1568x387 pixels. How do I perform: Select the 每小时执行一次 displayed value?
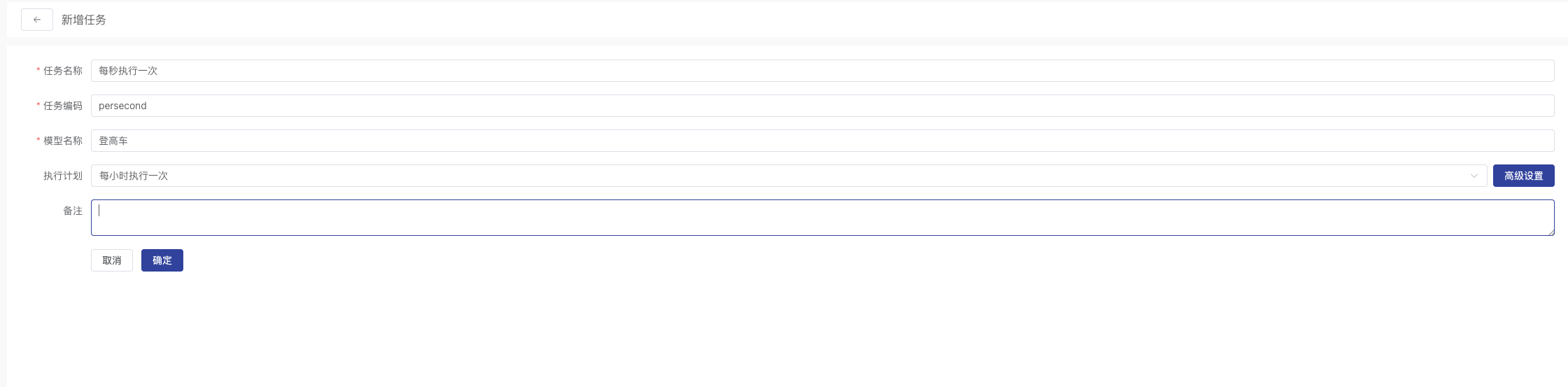(x=134, y=176)
